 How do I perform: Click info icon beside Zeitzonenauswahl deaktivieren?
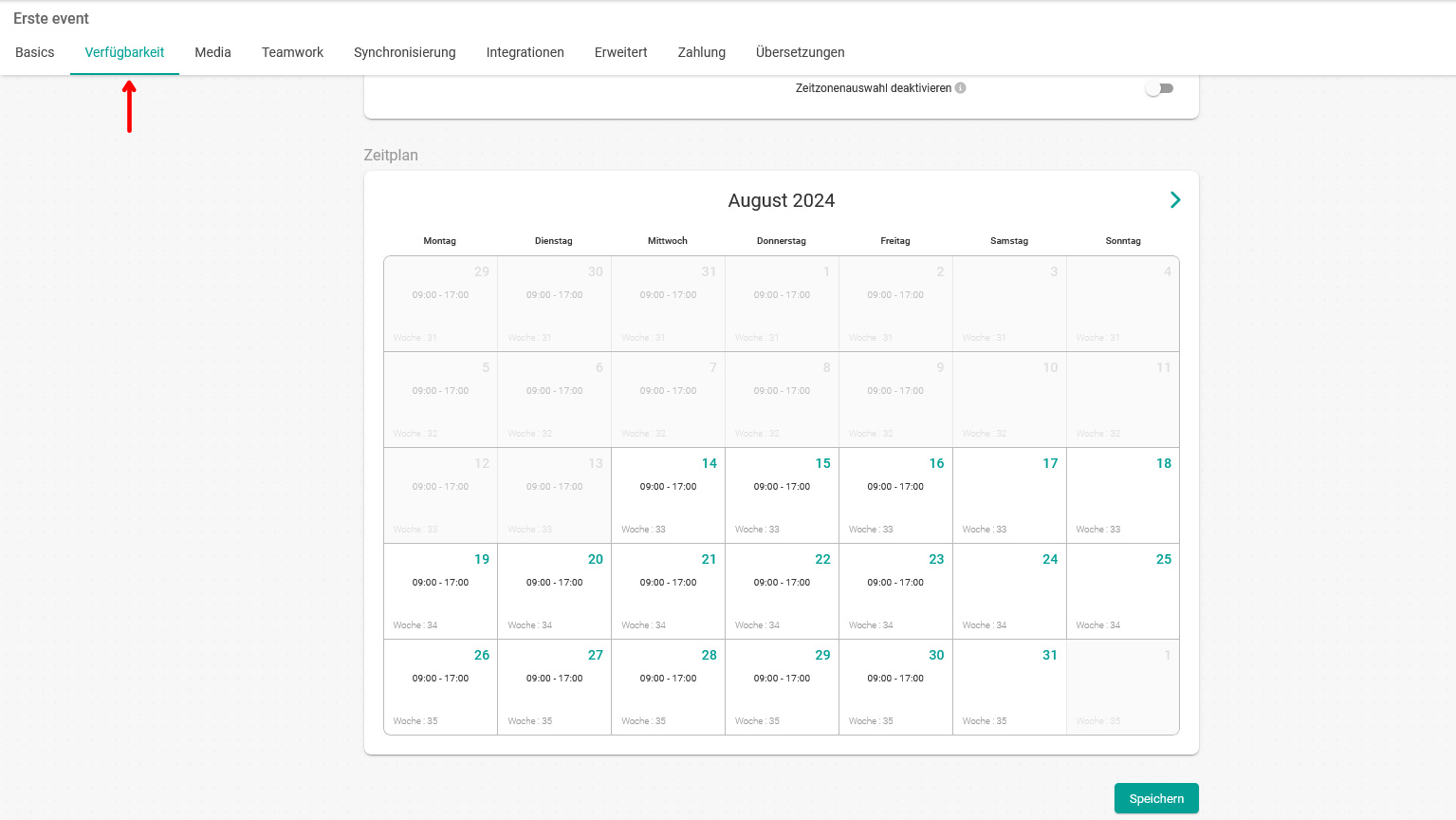(x=961, y=88)
